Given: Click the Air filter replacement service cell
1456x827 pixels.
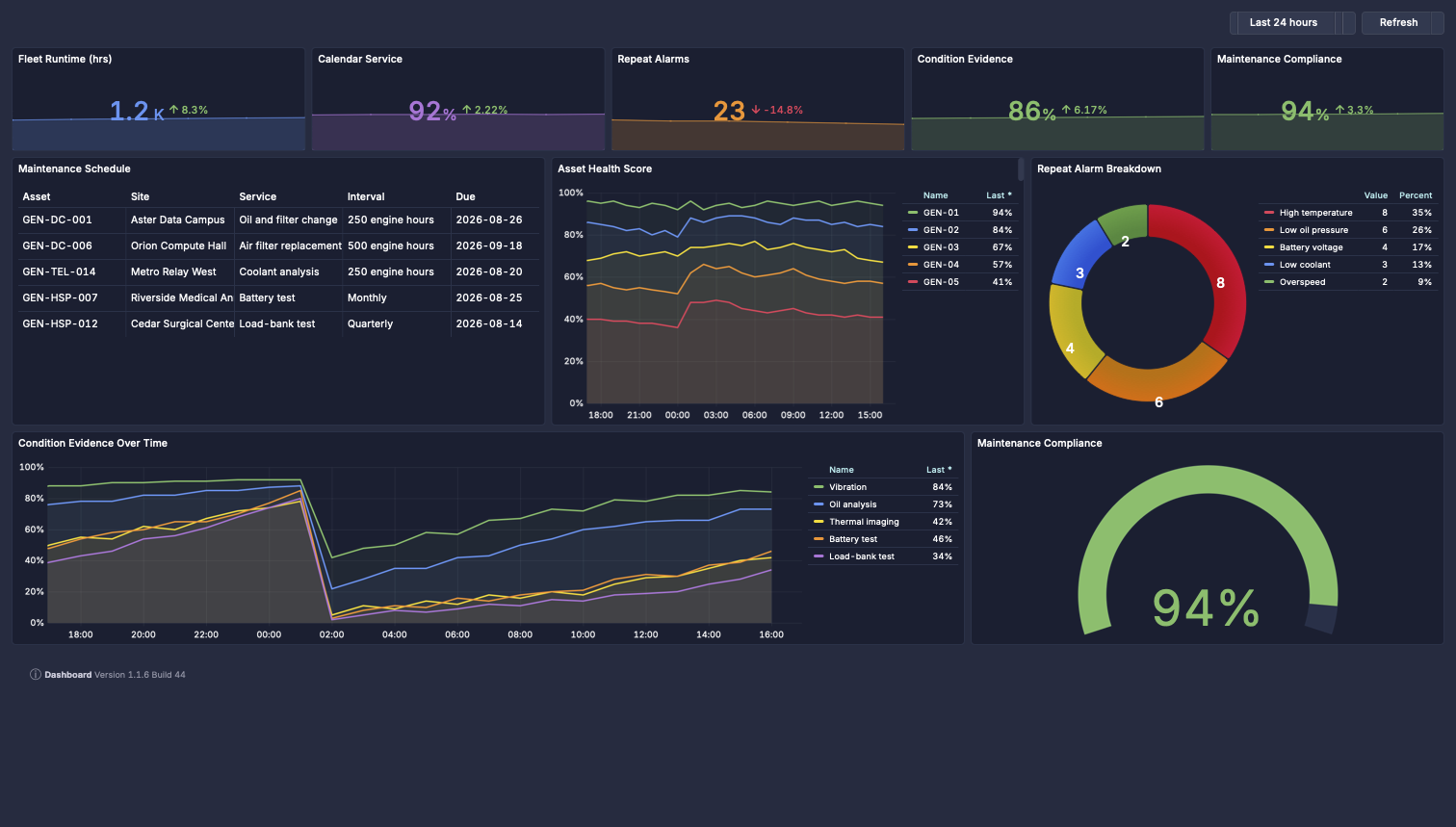Looking at the screenshot, I should [x=290, y=246].
